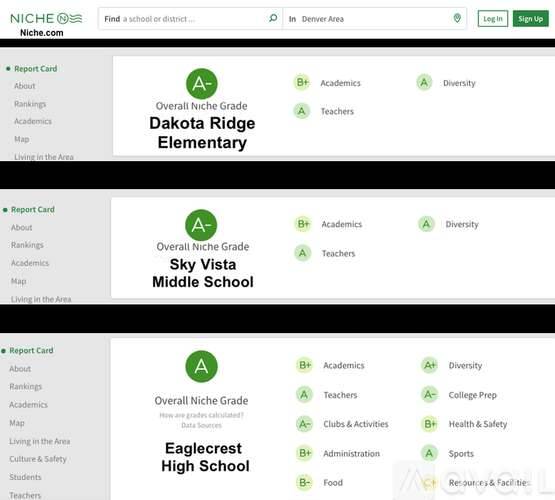The width and height of the screenshot is (555, 500).
Task: Click Dakota Ridge overall A- grade badge
Action: (202, 84)
